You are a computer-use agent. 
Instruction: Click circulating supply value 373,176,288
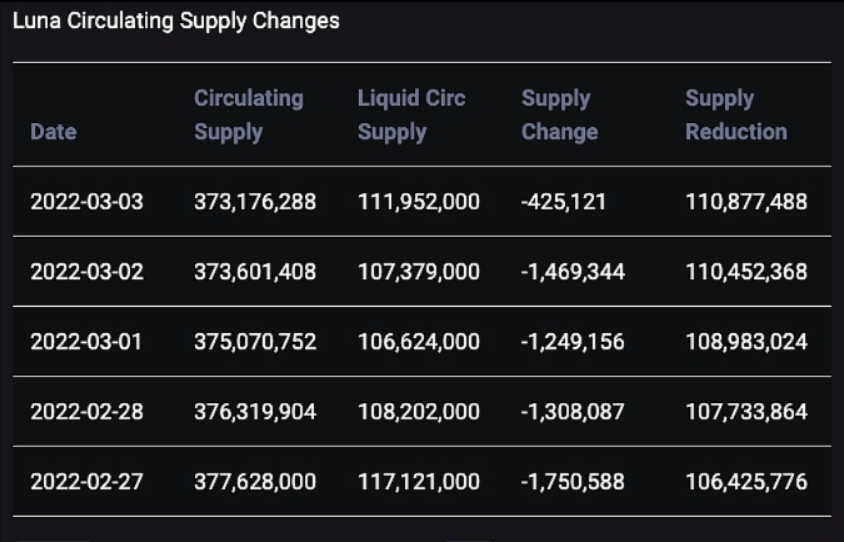pos(255,202)
